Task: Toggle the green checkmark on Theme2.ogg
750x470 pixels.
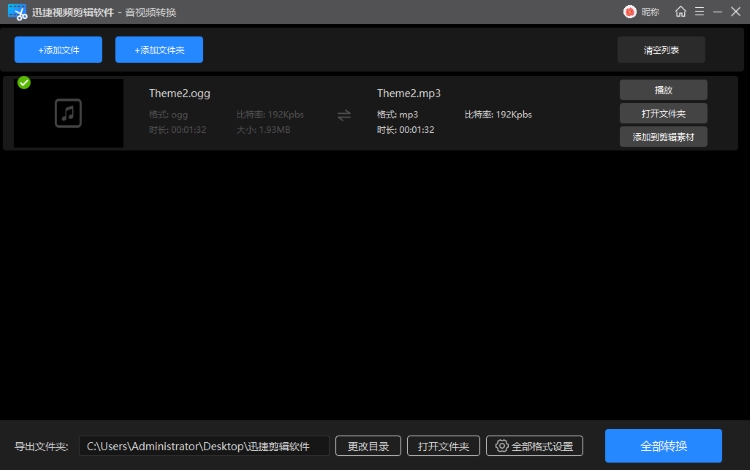Action: tap(24, 82)
